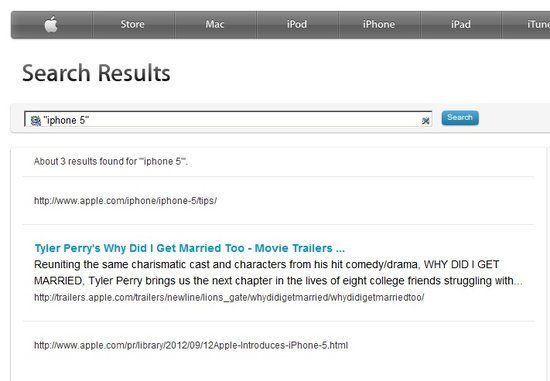Click the "Reuniting the same charismatic cast" description
The height and width of the screenshot is (381, 550).
278,273
